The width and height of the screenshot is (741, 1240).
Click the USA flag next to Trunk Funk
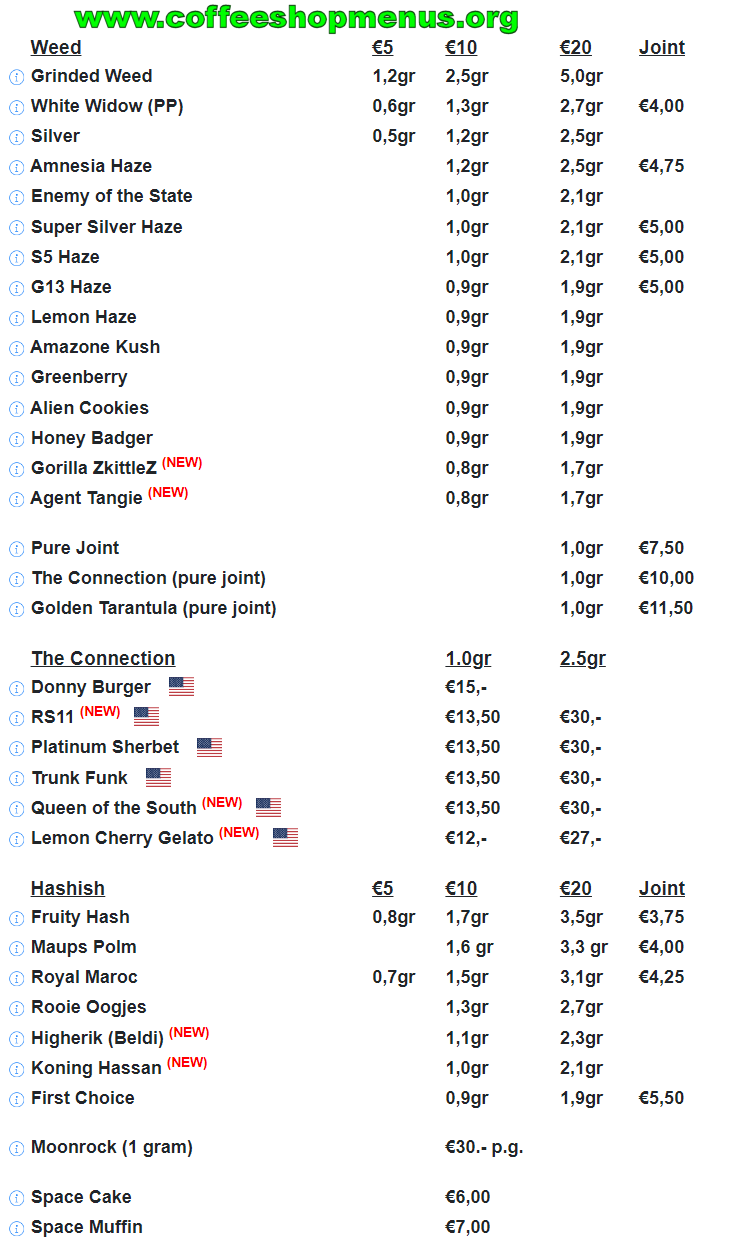158,778
